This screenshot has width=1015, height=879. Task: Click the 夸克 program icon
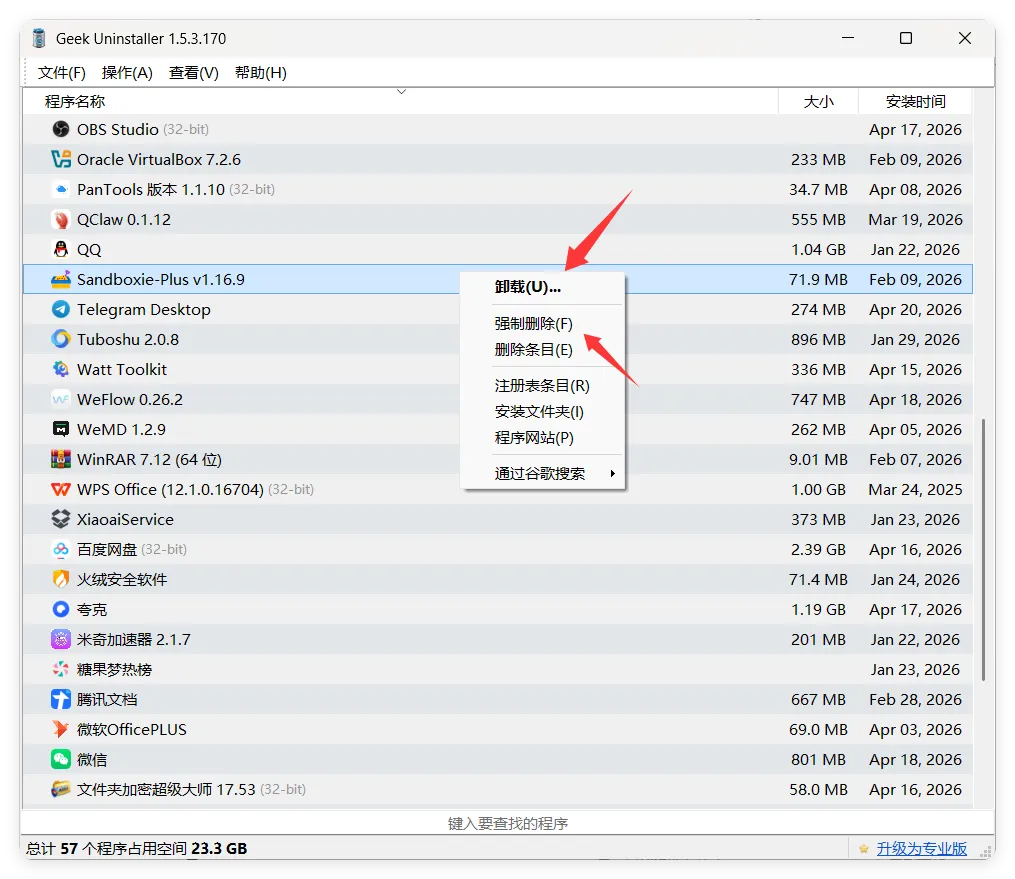(61, 609)
